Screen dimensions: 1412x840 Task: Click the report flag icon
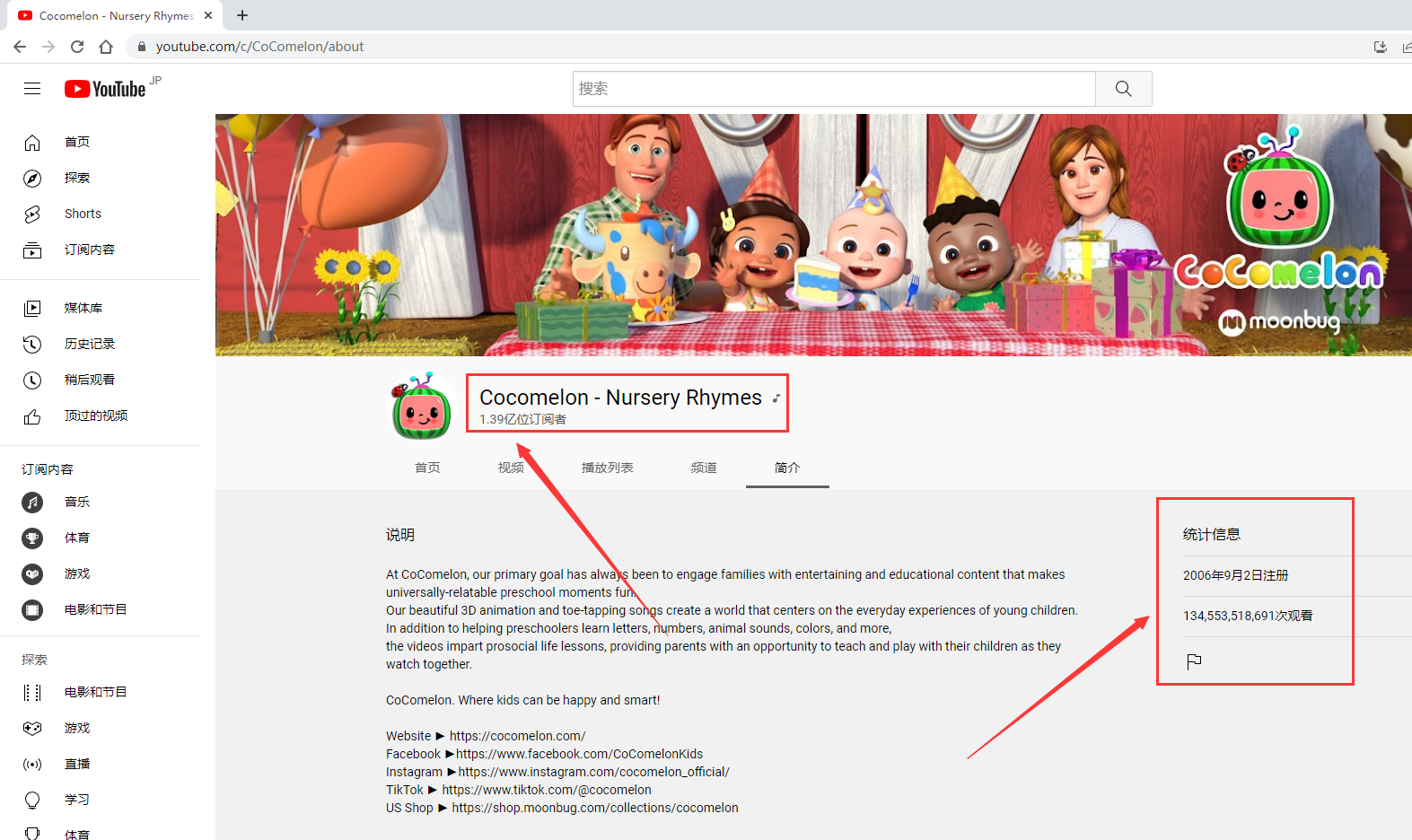click(x=1194, y=661)
